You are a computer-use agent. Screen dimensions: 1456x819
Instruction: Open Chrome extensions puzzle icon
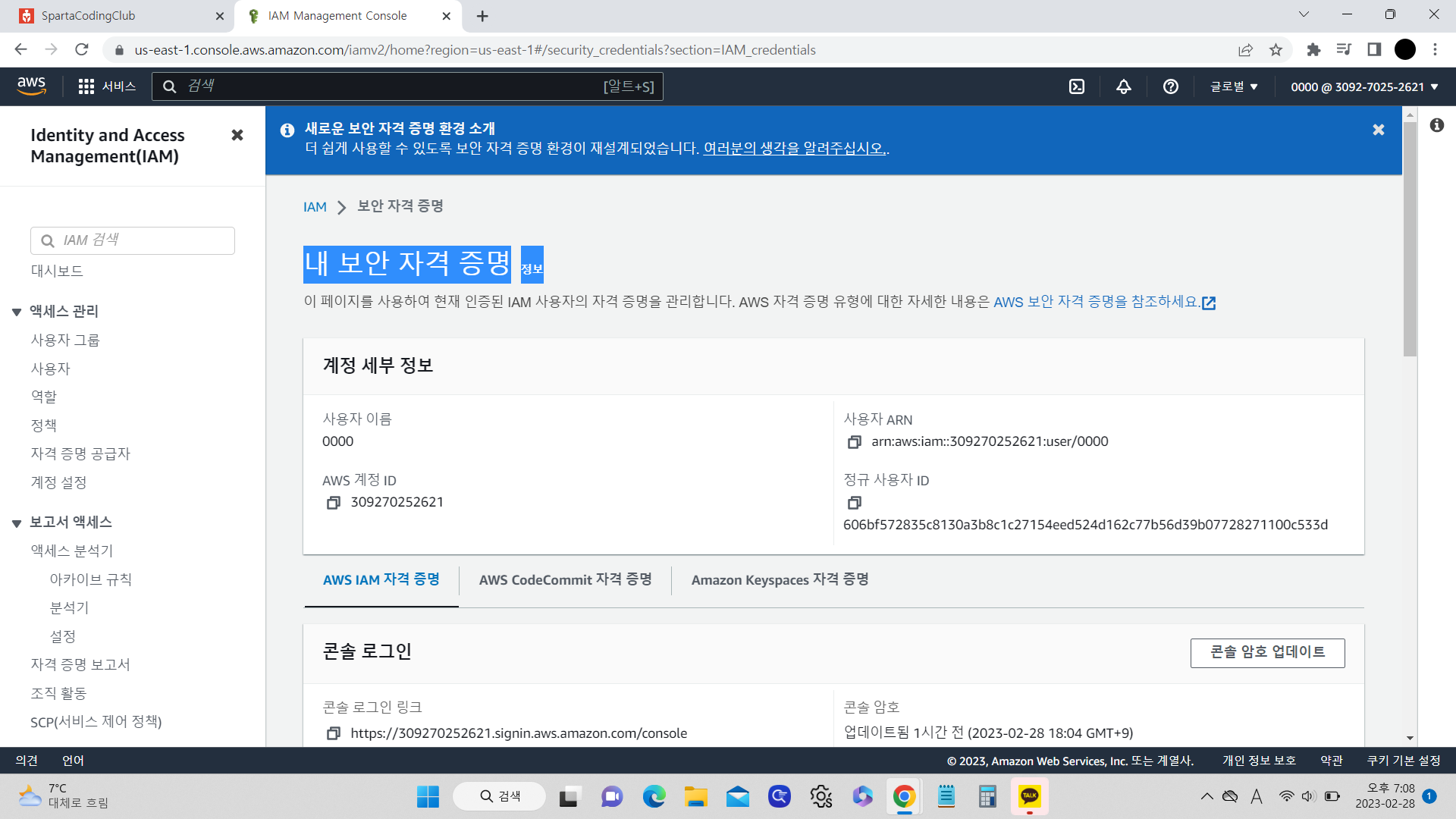point(1313,50)
